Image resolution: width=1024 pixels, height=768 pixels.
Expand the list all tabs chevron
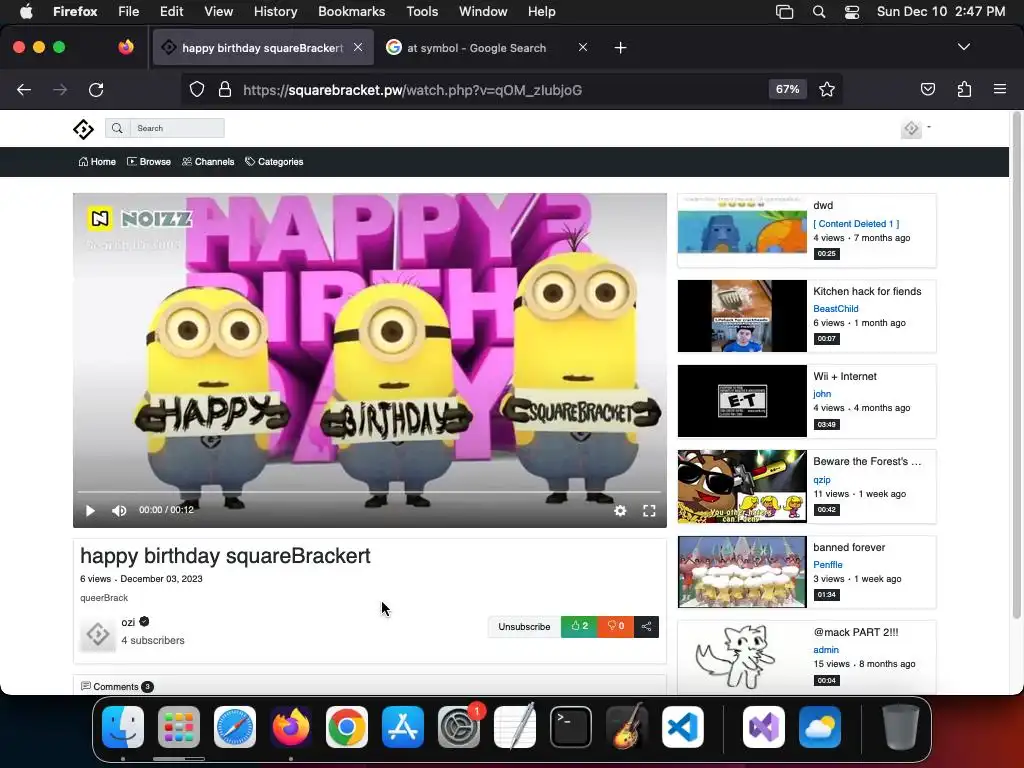(x=963, y=47)
